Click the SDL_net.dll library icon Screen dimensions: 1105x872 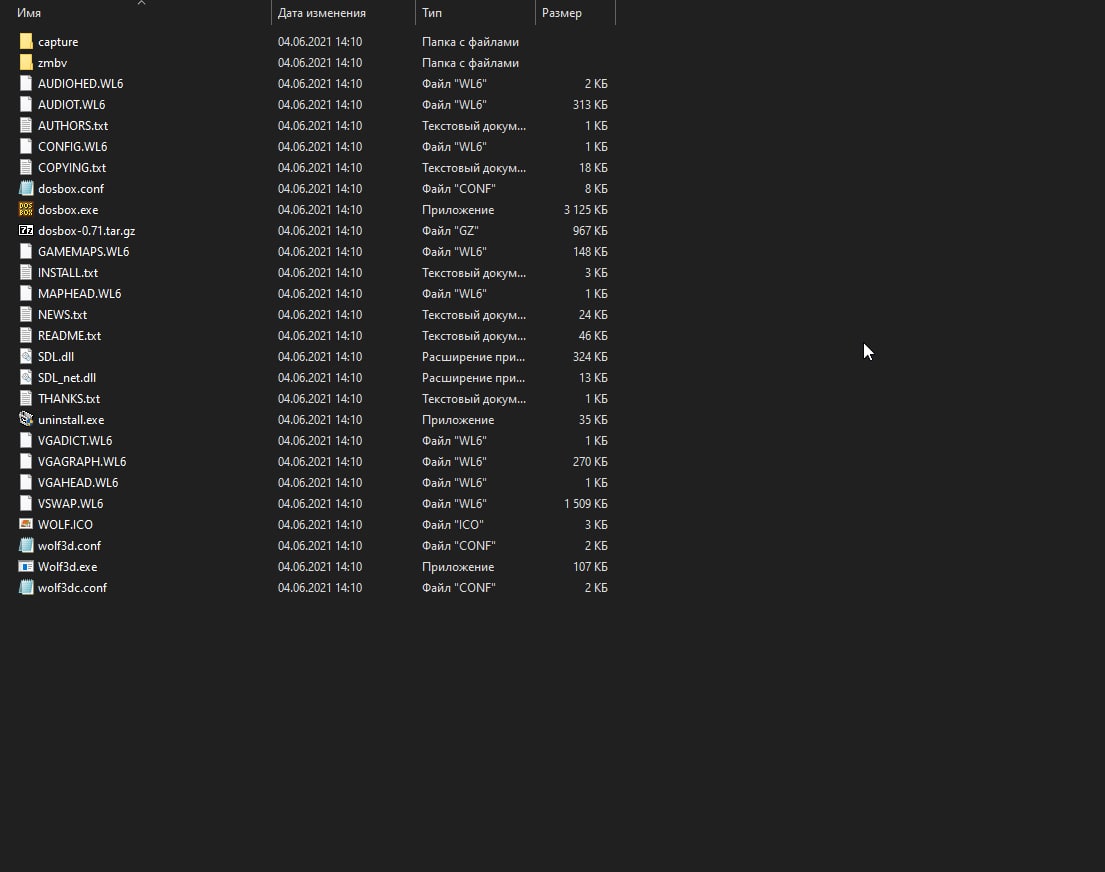click(26, 378)
